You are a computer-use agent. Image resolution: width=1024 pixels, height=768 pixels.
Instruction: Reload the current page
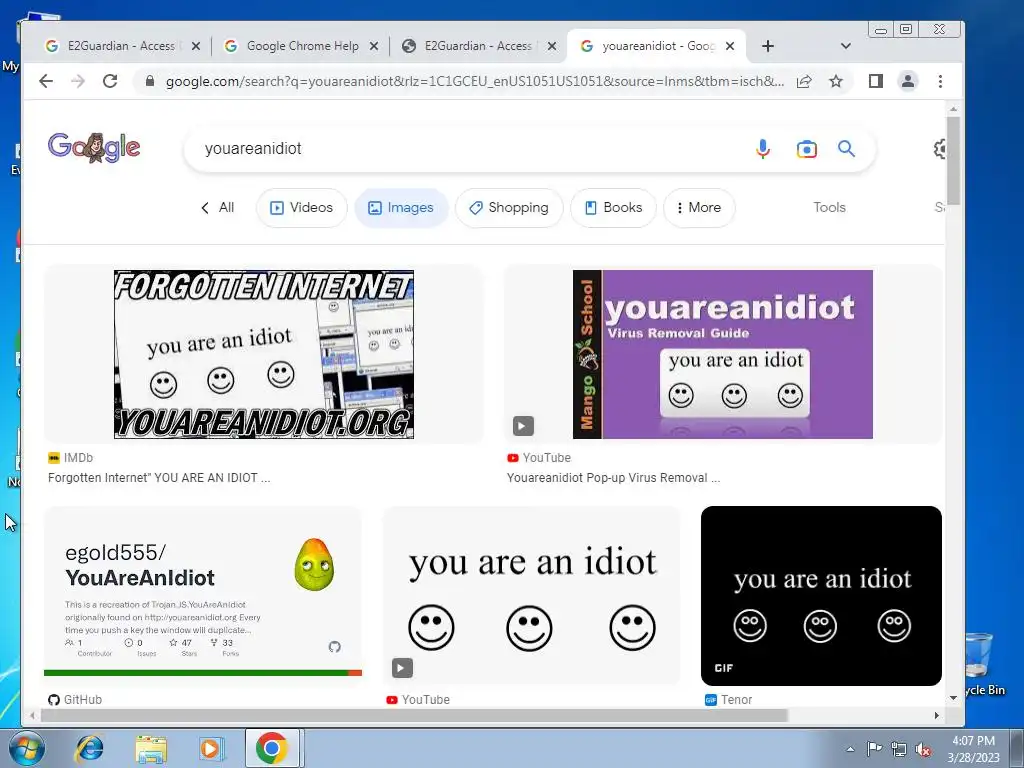click(x=110, y=81)
